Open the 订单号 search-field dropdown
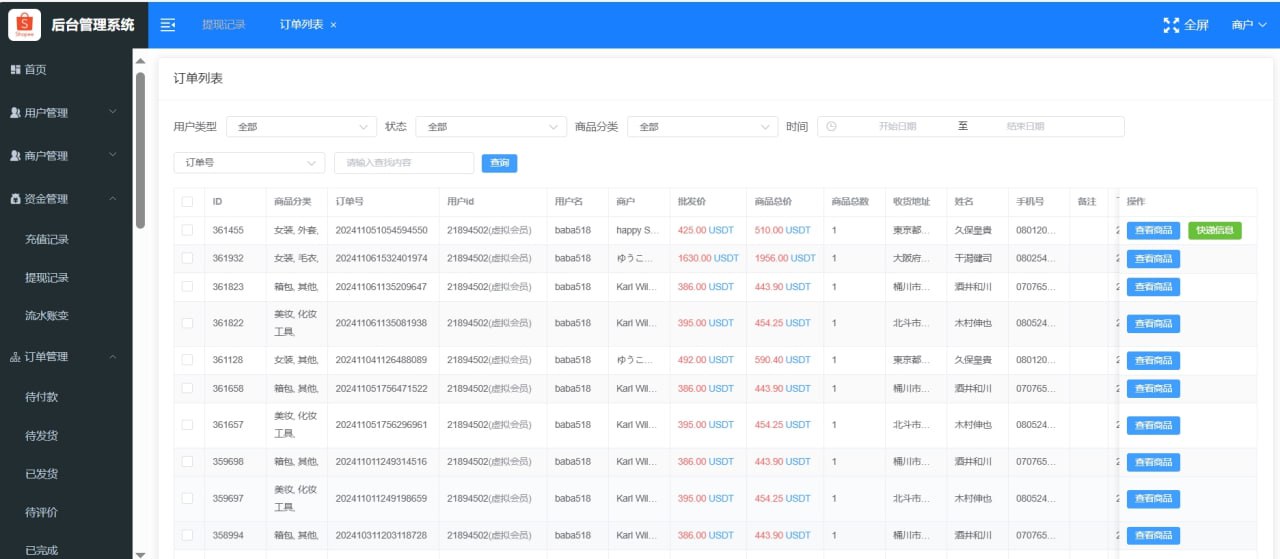 pyautogui.click(x=249, y=162)
